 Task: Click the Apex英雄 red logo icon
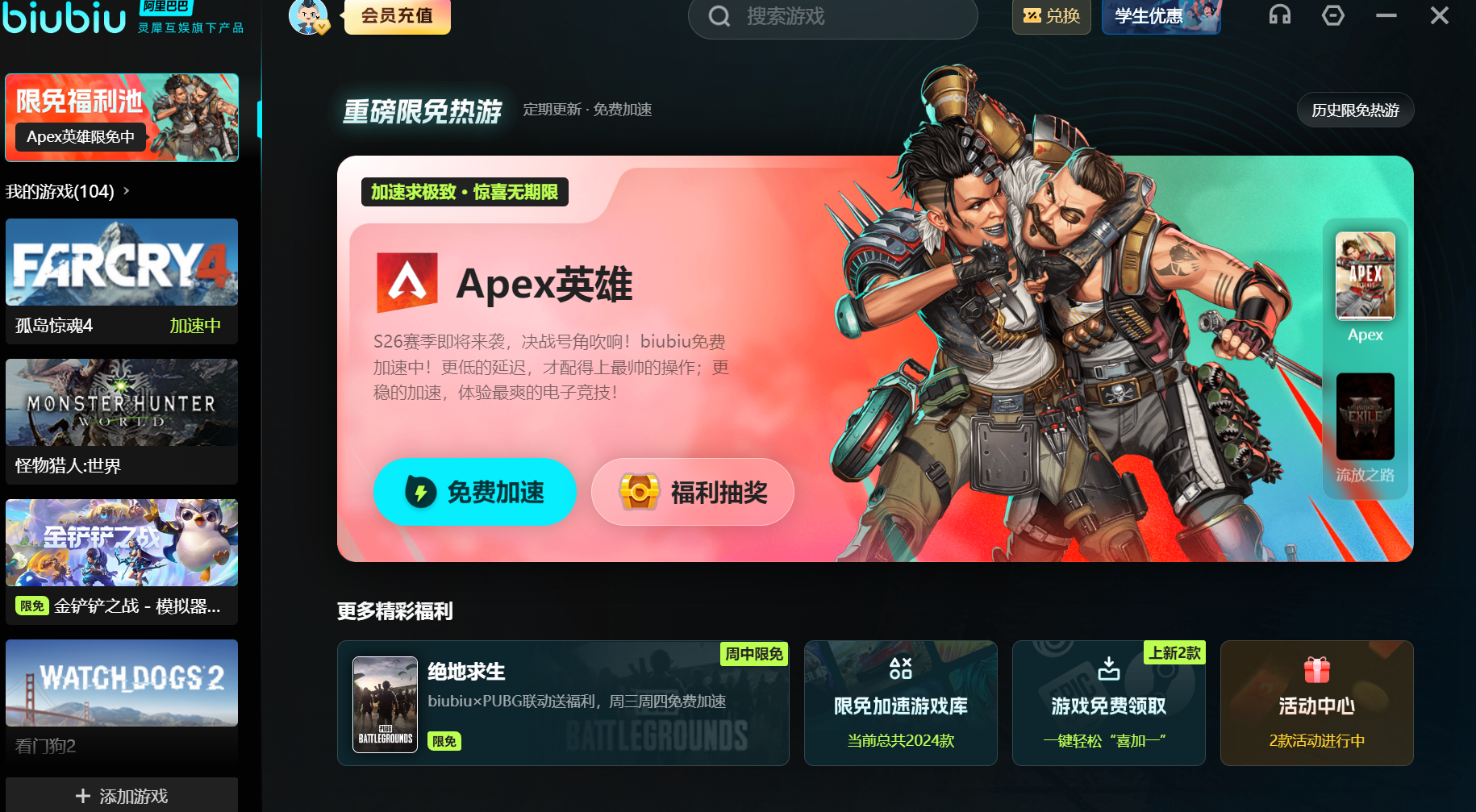(x=407, y=283)
